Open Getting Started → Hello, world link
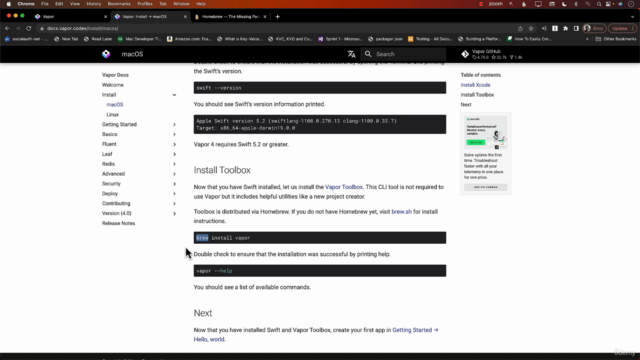 (x=316, y=334)
